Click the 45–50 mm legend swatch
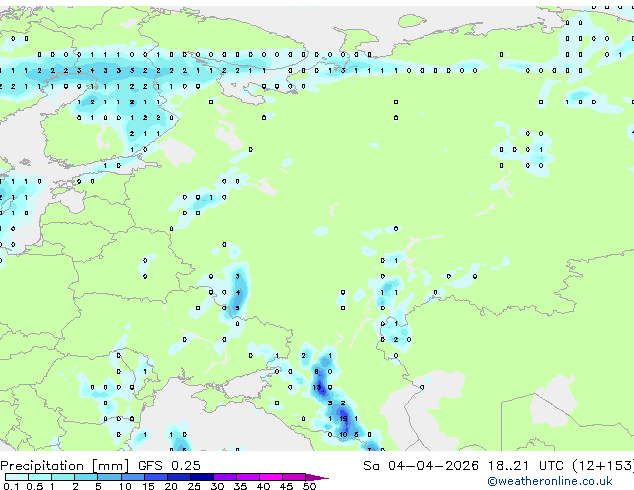This screenshot has width=634, height=490. [294, 477]
